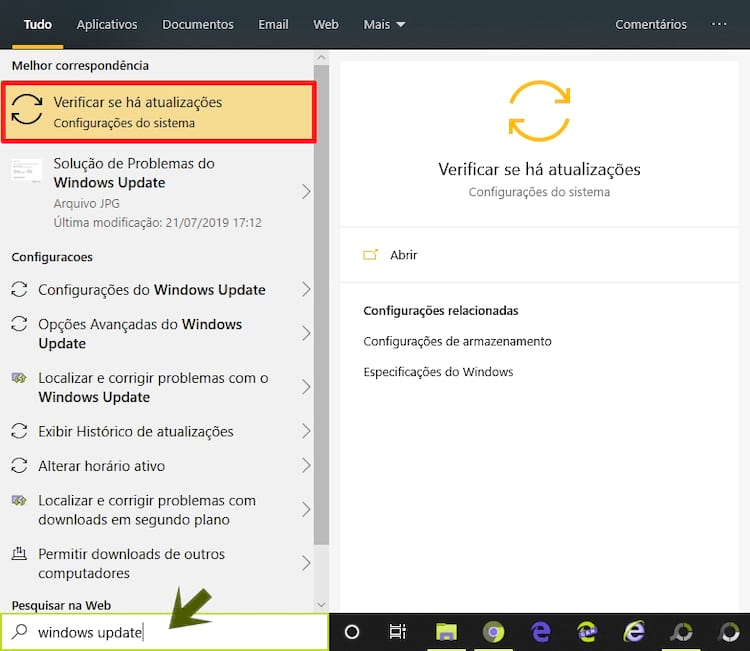Click the Abrir open-window icon
The width and height of the screenshot is (750, 651).
point(371,255)
